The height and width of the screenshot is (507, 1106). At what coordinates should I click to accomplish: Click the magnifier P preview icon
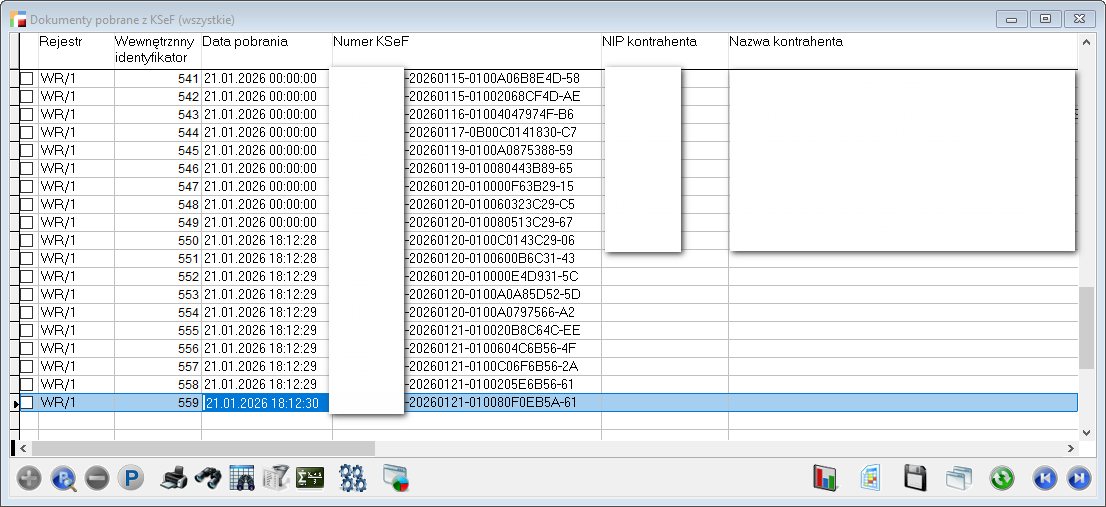(63, 478)
